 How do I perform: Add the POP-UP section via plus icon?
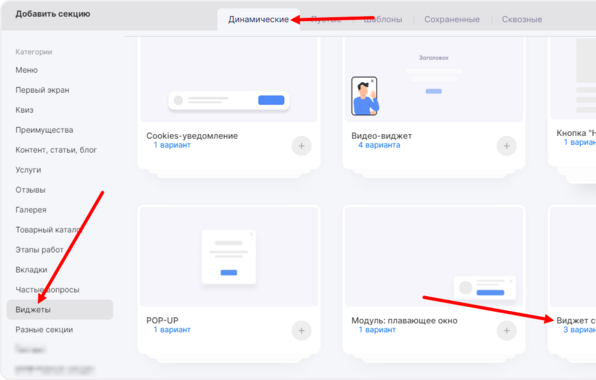(x=301, y=331)
